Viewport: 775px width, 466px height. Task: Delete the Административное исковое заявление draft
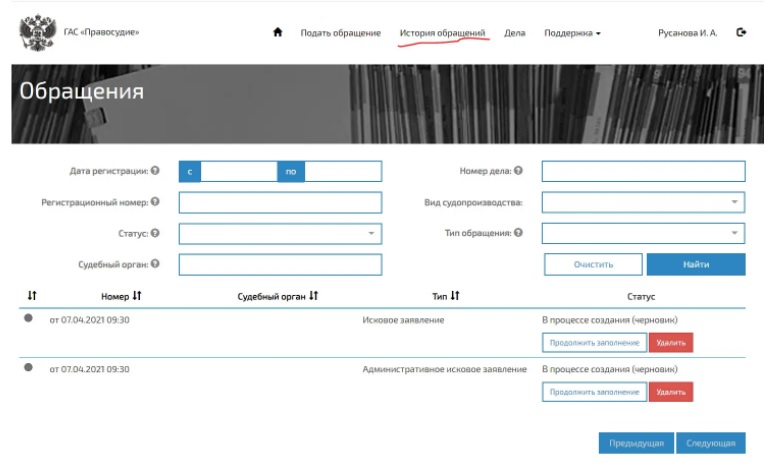(671, 392)
